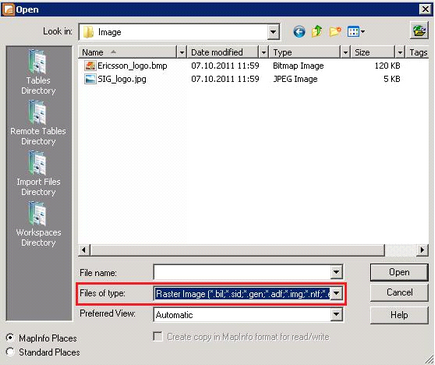Click the Help button

(x=399, y=315)
